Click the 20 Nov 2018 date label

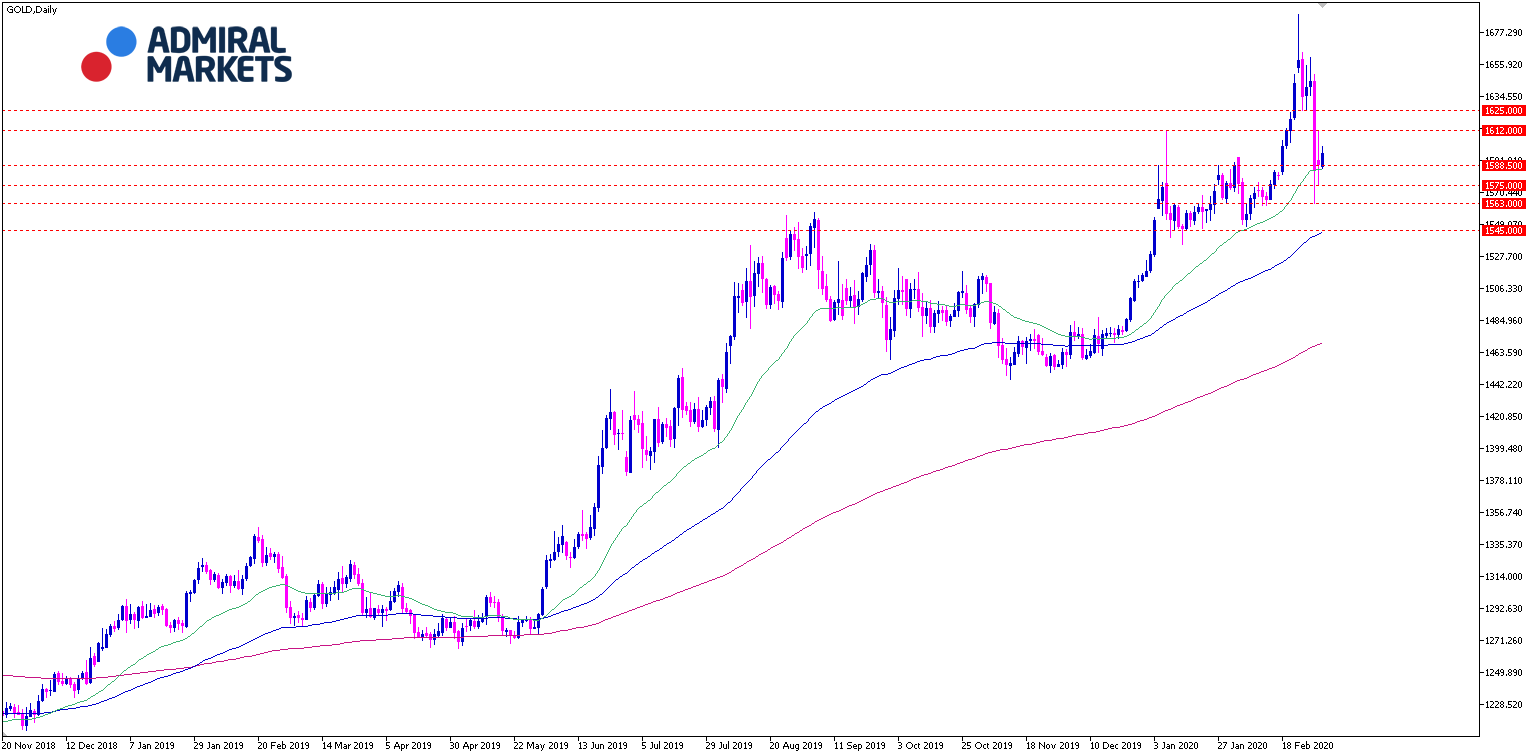click(27, 746)
